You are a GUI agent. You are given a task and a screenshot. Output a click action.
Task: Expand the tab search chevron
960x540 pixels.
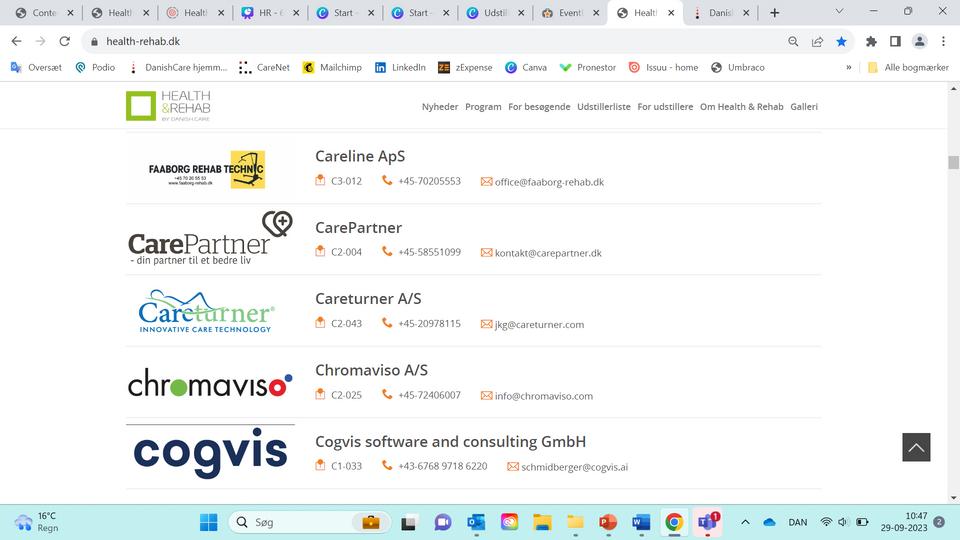pyautogui.click(x=839, y=11)
